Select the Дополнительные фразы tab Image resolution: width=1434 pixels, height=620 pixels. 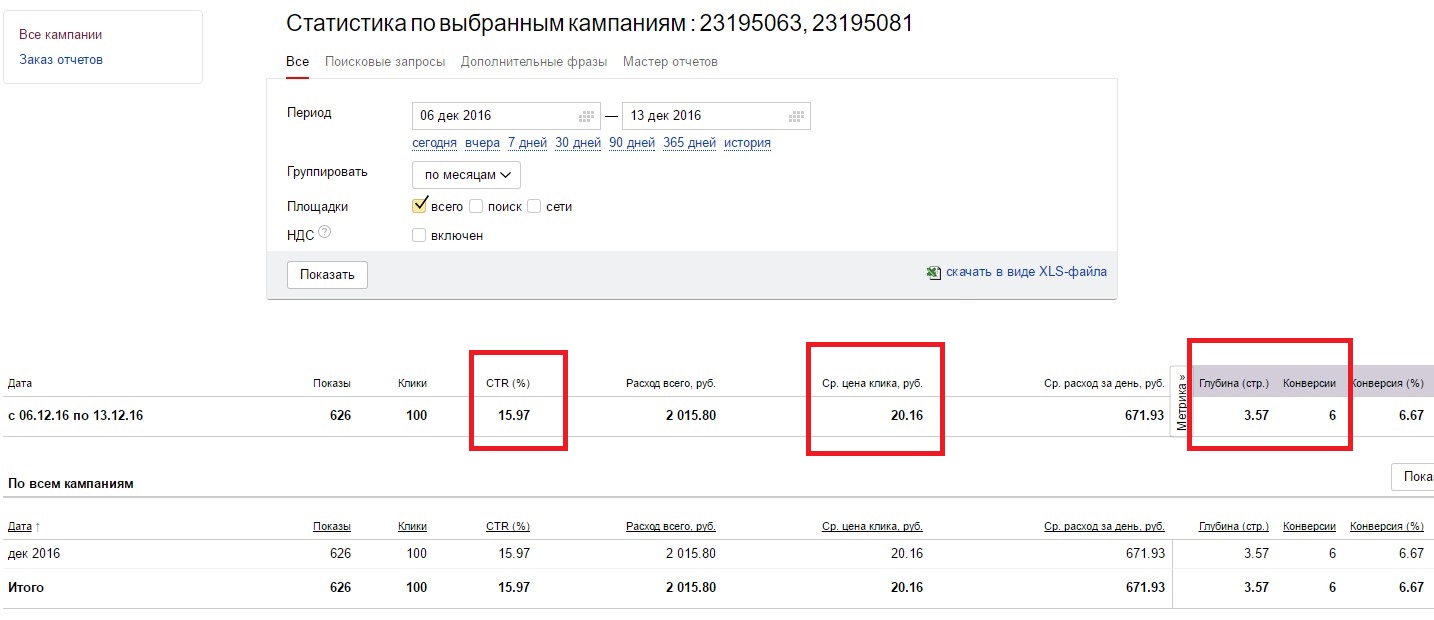tap(534, 62)
